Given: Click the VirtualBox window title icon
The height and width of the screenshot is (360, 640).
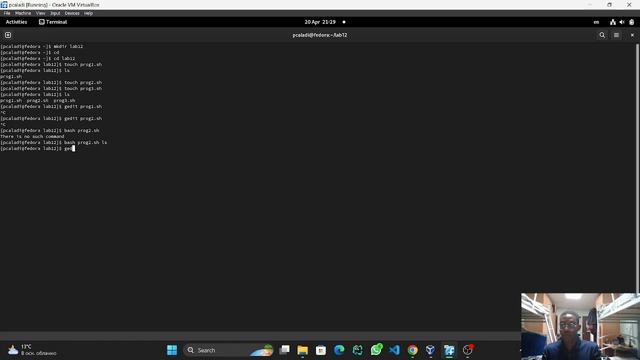Looking at the screenshot, I should coord(4,4).
